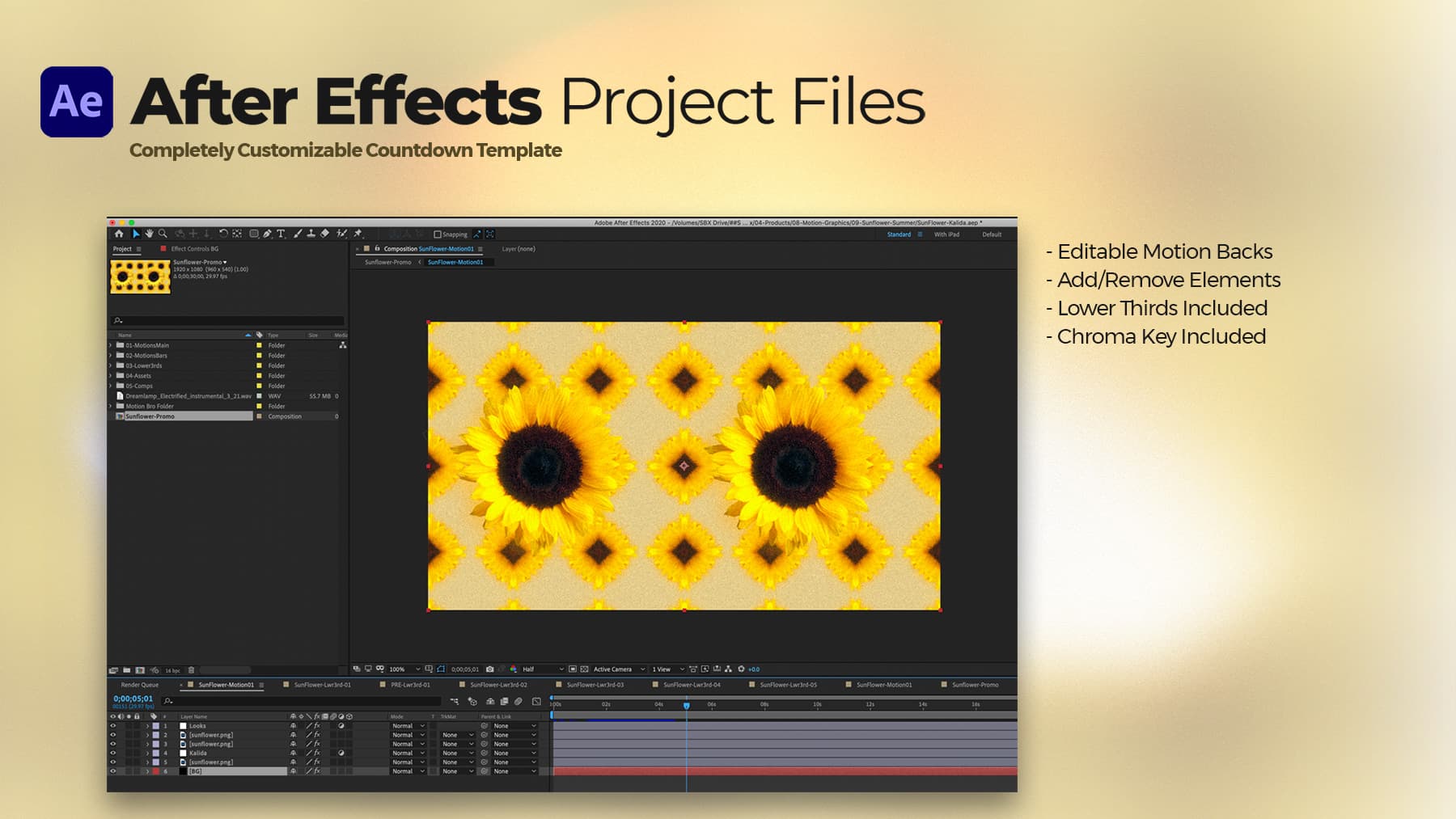Click the red label swatch of BG layer
Image resolution: width=1456 pixels, height=819 pixels.
click(x=156, y=771)
